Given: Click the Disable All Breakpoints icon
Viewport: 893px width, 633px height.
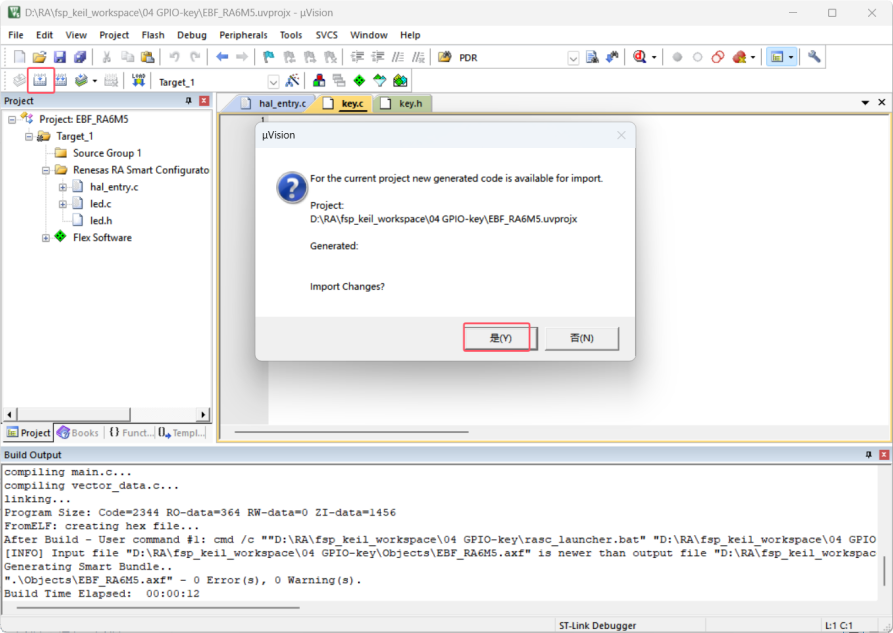Looking at the screenshot, I should (718, 57).
